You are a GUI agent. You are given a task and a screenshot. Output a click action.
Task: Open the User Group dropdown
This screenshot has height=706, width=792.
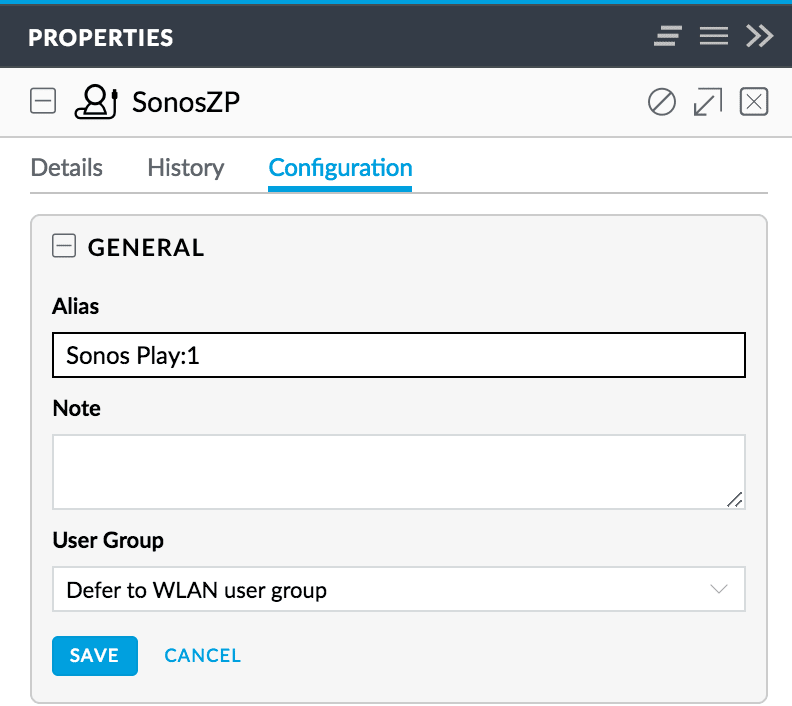coord(399,589)
